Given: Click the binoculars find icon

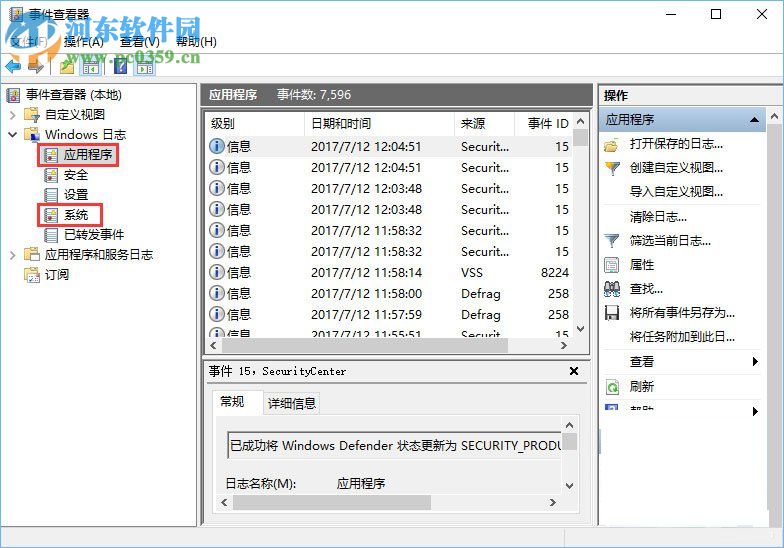Looking at the screenshot, I should pos(612,289).
